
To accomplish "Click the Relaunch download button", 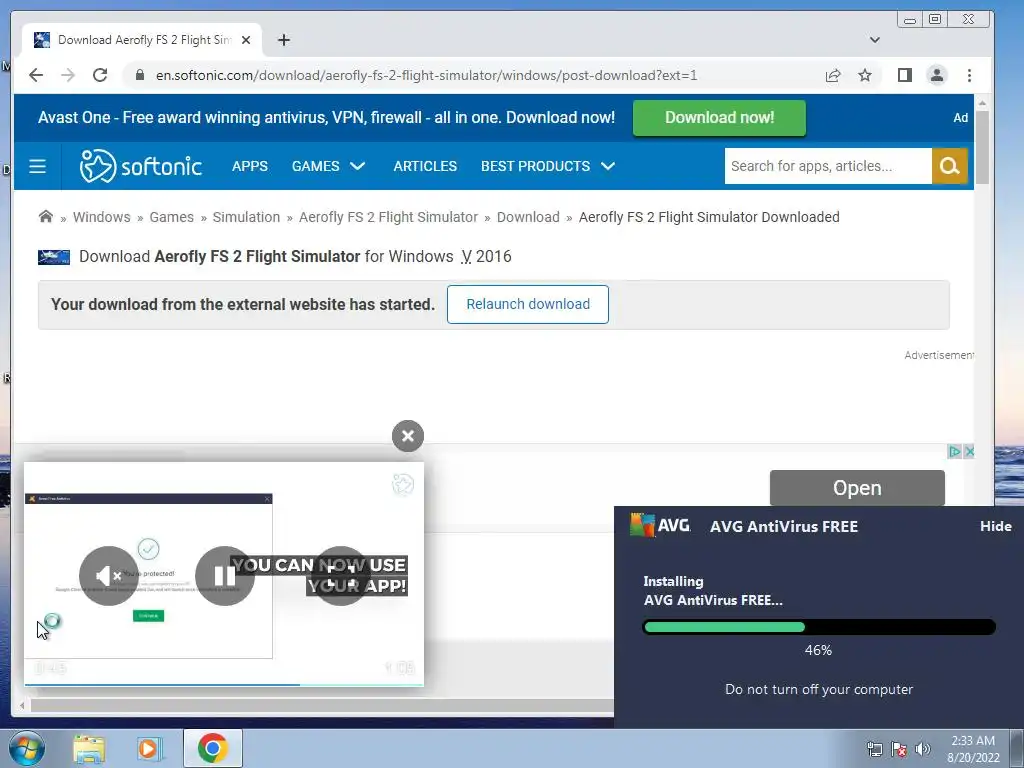I will click(x=528, y=304).
